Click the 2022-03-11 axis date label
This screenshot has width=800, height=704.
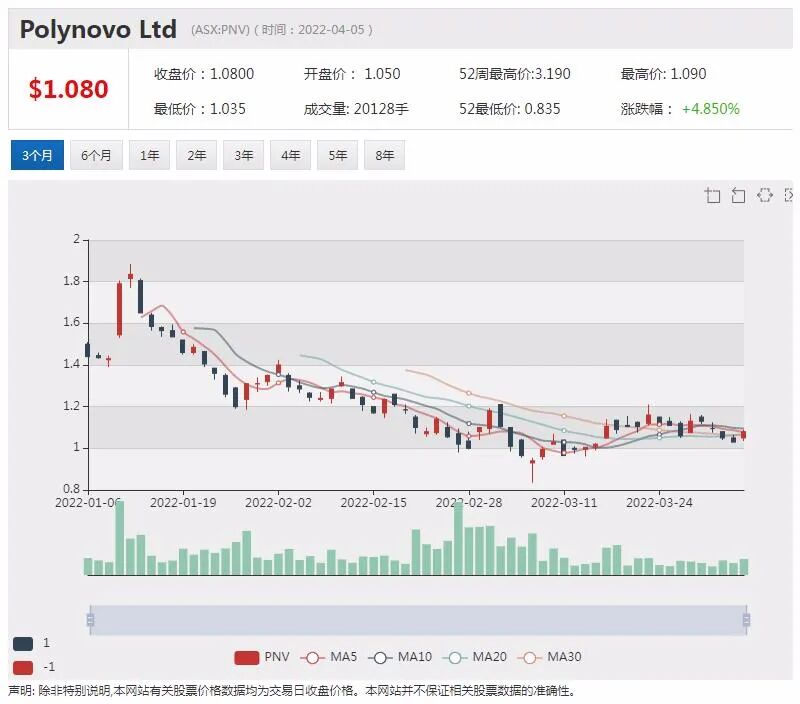[x=564, y=502]
